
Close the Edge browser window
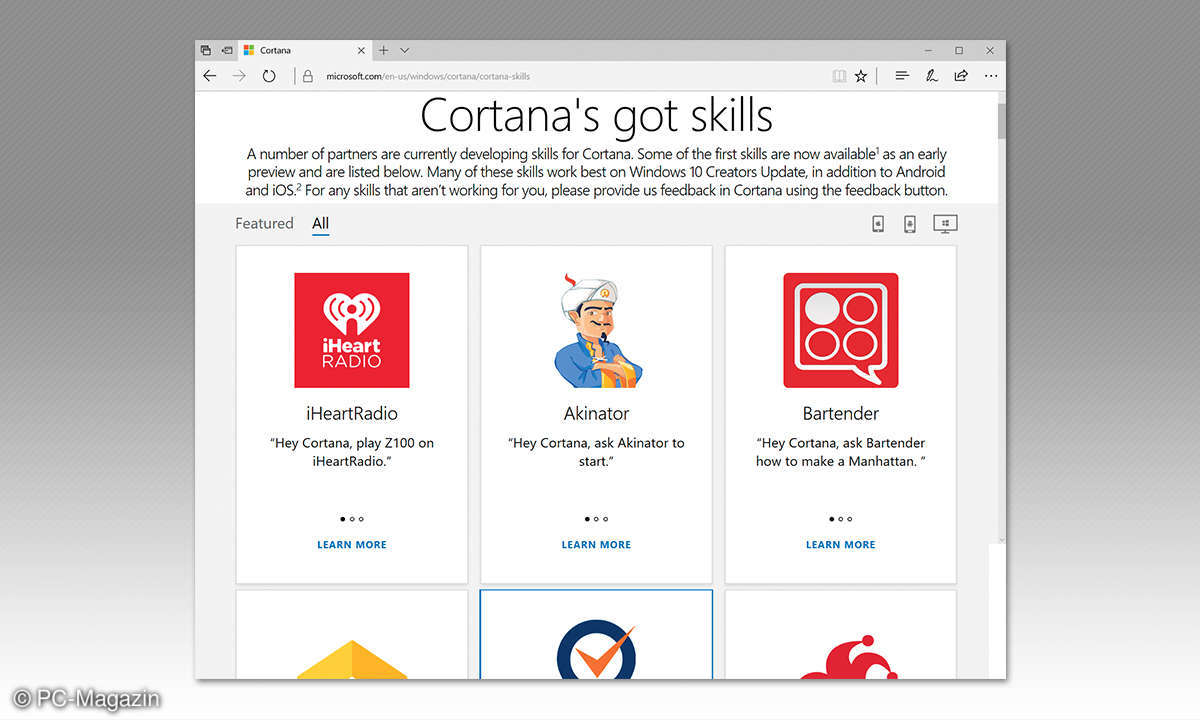[990, 50]
